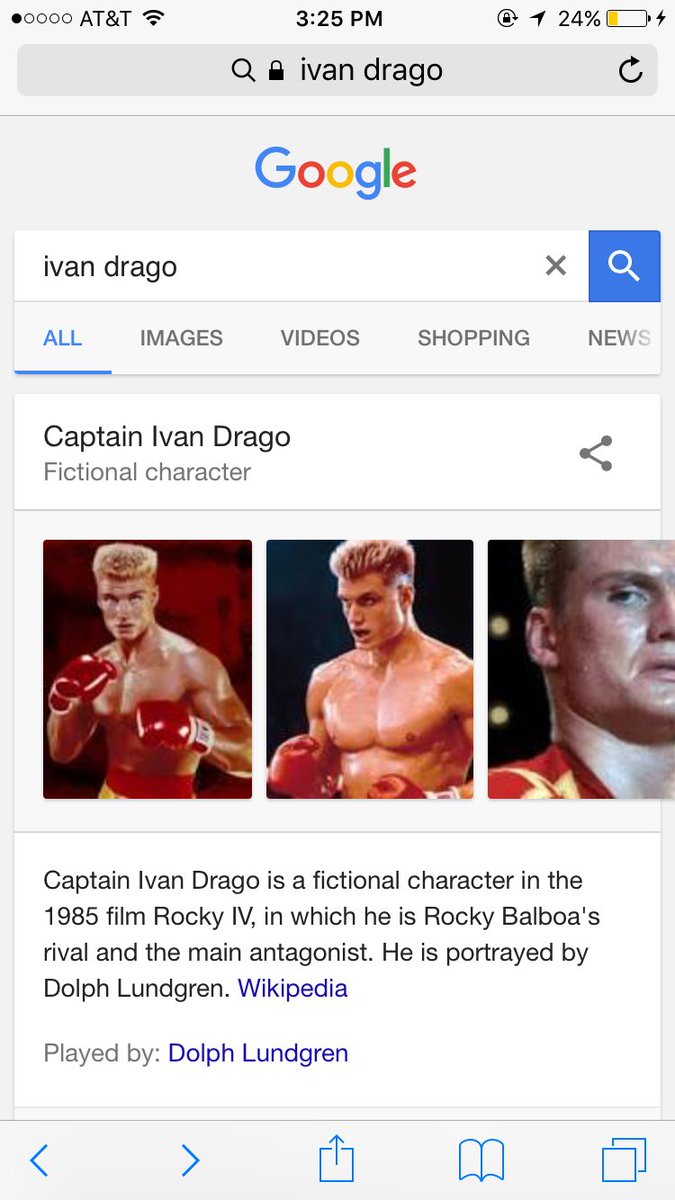This screenshot has width=675, height=1200.
Task: Tap the Google logo
Action: click(x=336, y=172)
